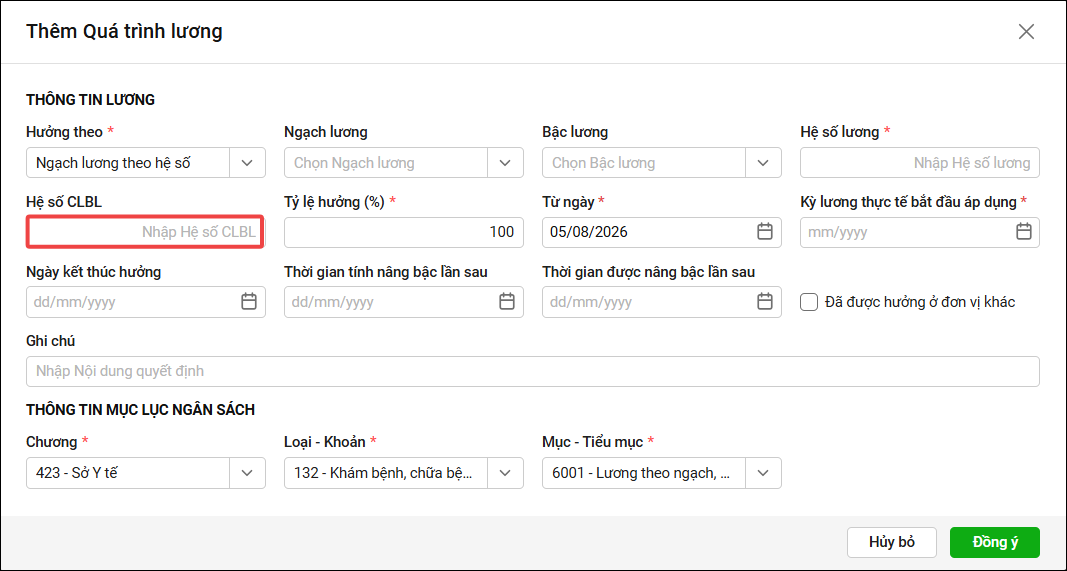The width and height of the screenshot is (1067, 571).
Task: Click the Tỷ lệ hưởng field showing 100
Action: [404, 232]
